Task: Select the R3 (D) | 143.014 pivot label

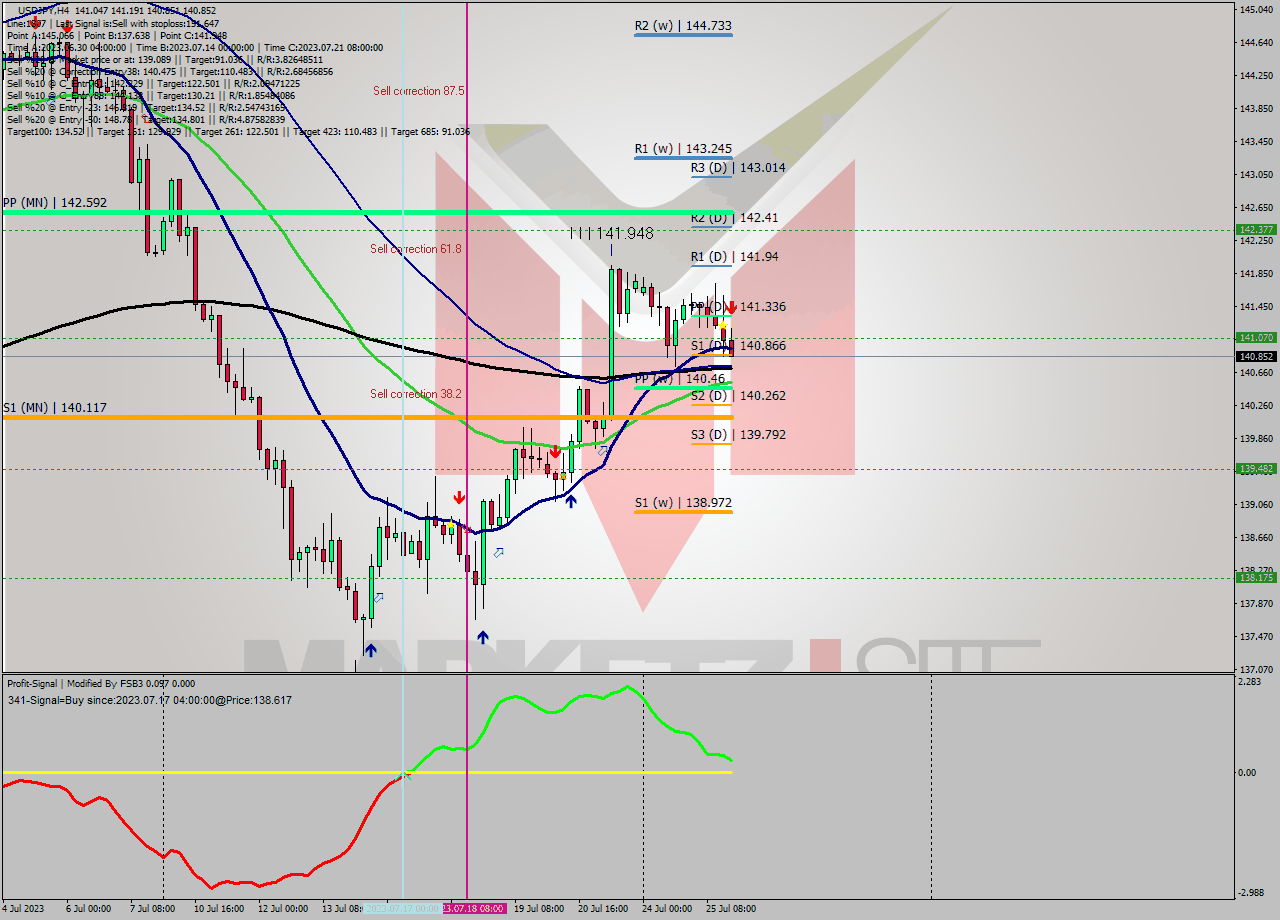Action: (738, 168)
